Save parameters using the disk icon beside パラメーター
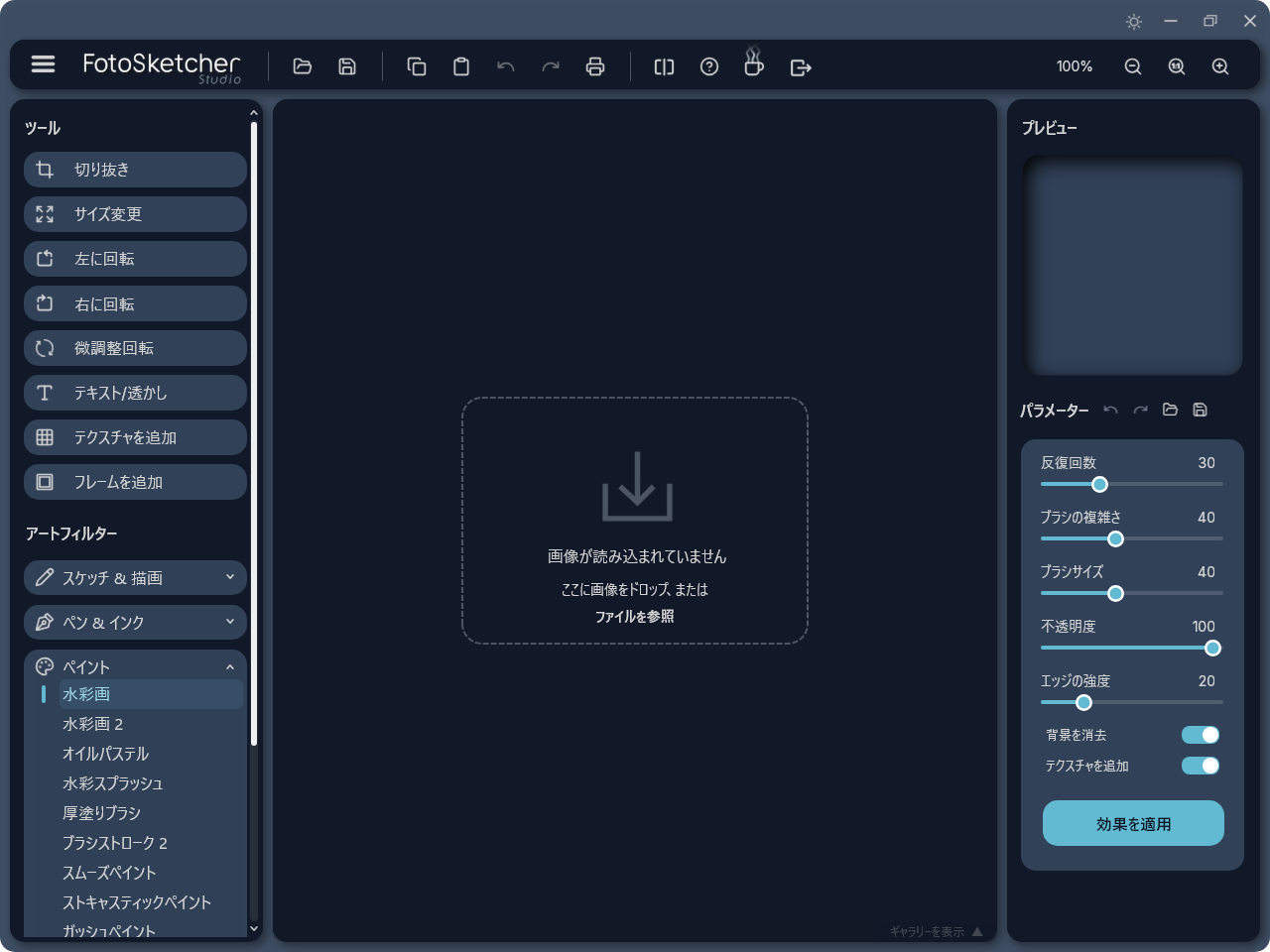Screen dimensions: 1270x952 [1200, 410]
